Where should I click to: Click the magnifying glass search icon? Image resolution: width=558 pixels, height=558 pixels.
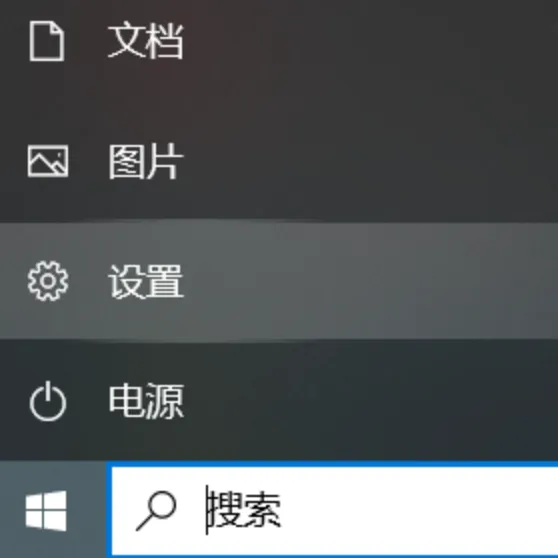(156, 511)
